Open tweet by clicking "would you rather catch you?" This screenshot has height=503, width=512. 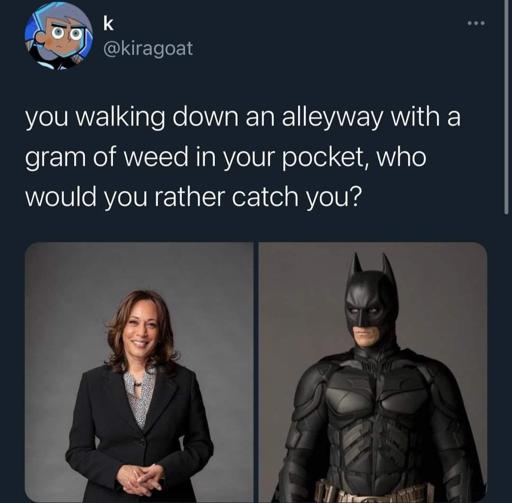point(193,198)
